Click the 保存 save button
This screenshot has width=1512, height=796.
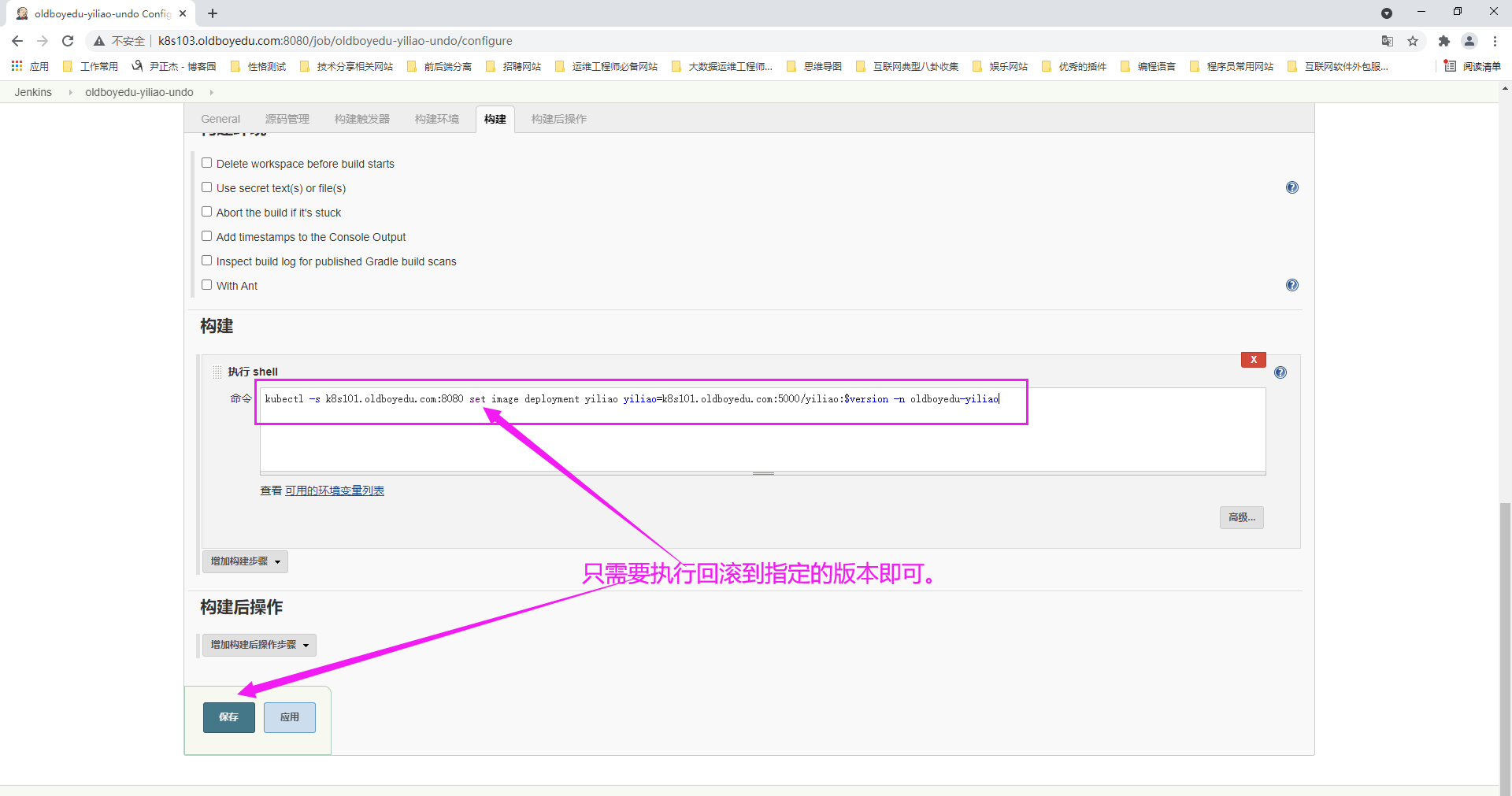[x=228, y=717]
